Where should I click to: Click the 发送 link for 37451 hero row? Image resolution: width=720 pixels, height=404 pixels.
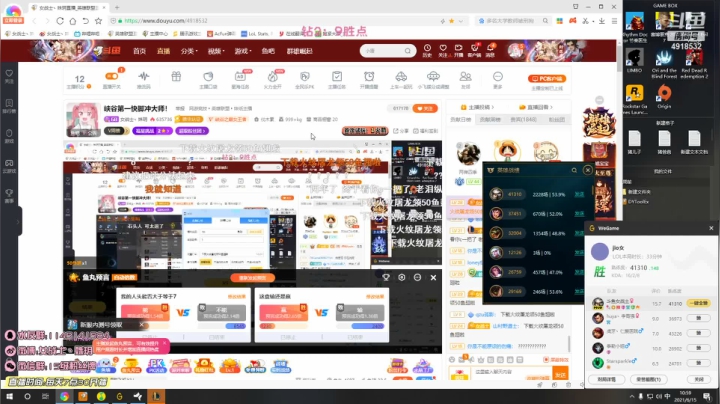(x=579, y=213)
